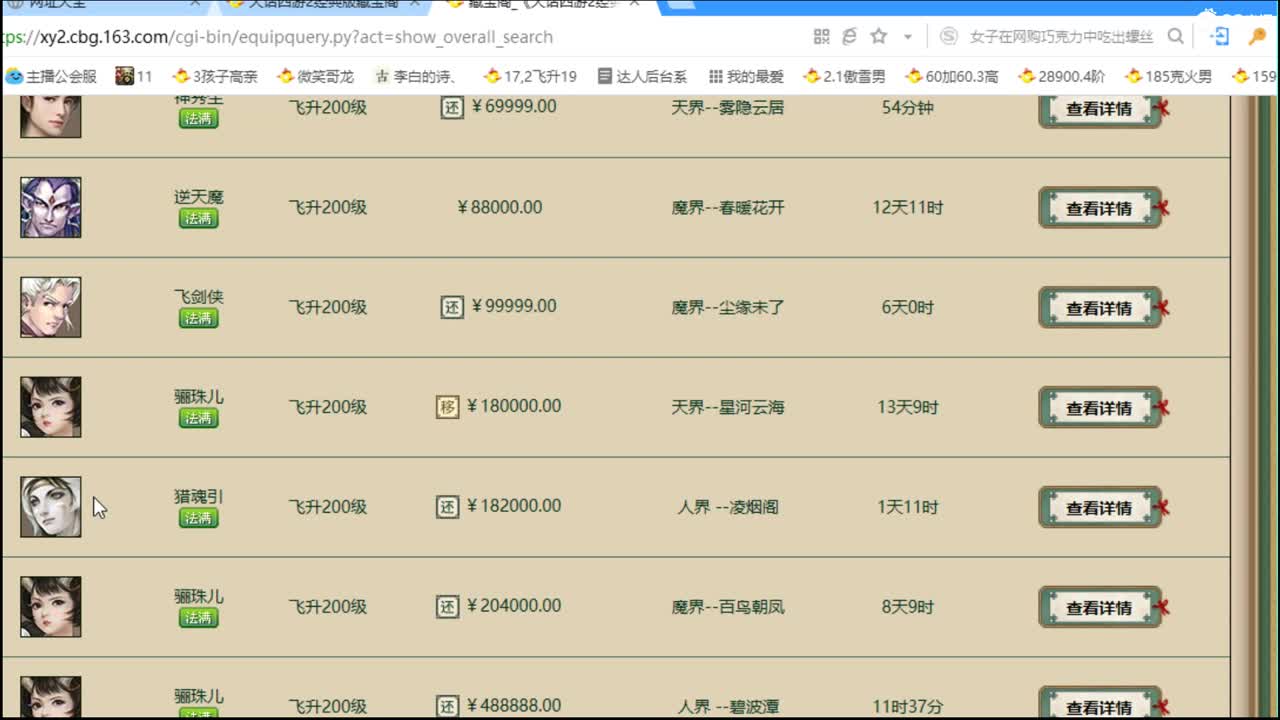Click the 还 icon beside ¥69999.00
Image resolution: width=1280 pixels, height=720 pixels.
click(x=452, y=107)
